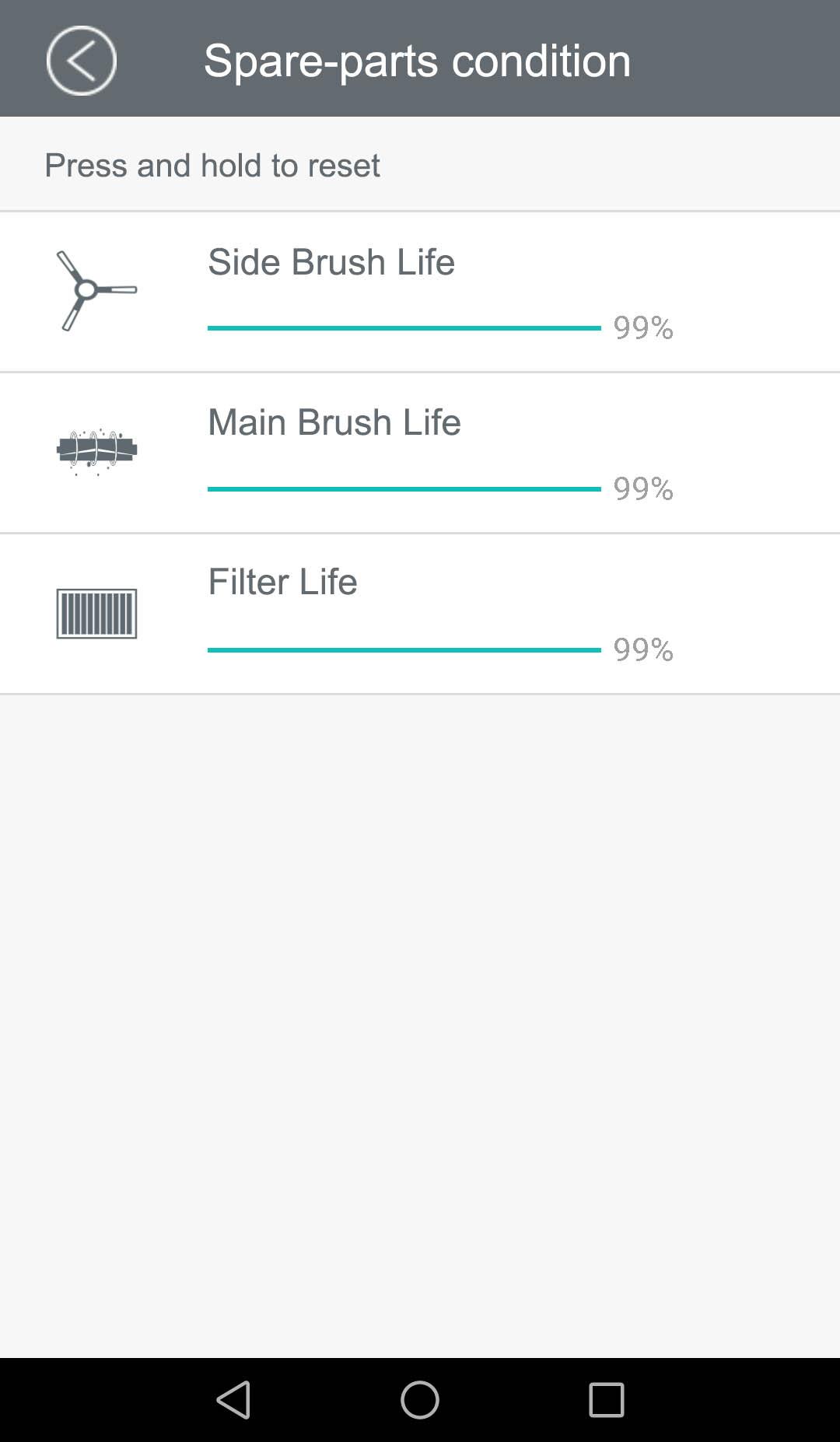
Task: Click the Main Brush Life progress bar
Action: pos(404,489)
